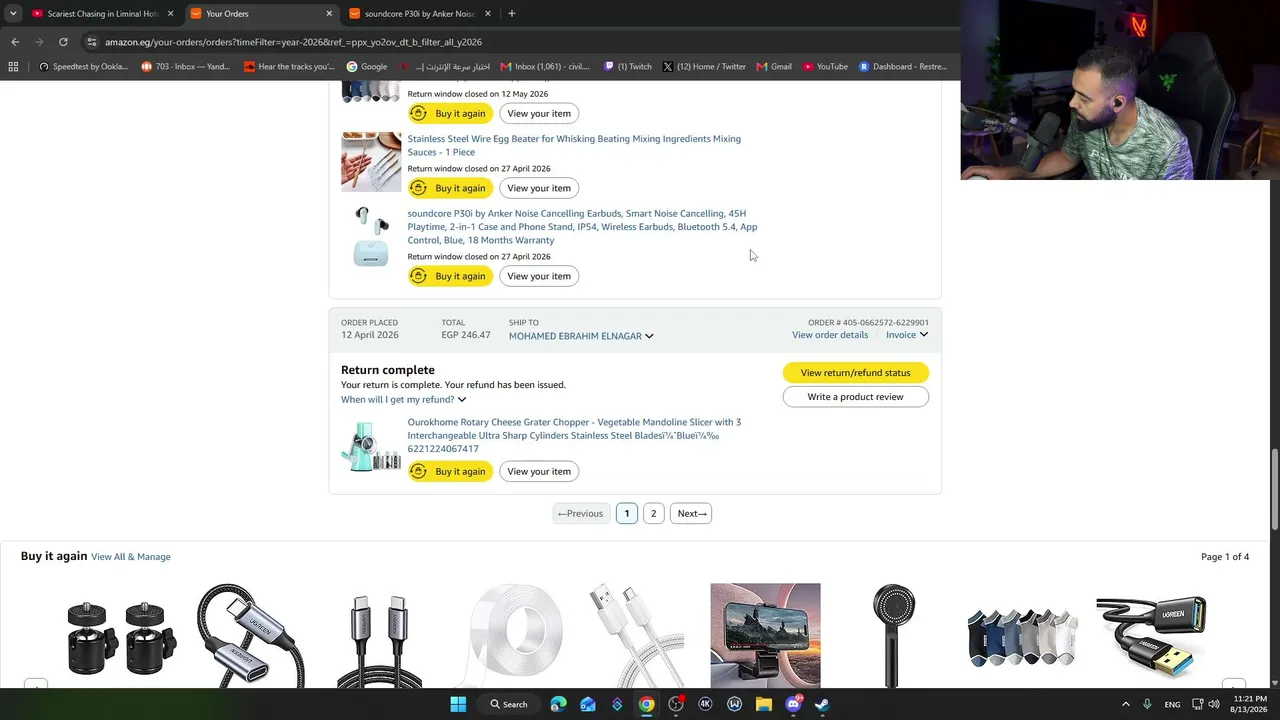The image size is (1280, 720).
Task: Go back using the browser back arrow
Action: [15, 42]
